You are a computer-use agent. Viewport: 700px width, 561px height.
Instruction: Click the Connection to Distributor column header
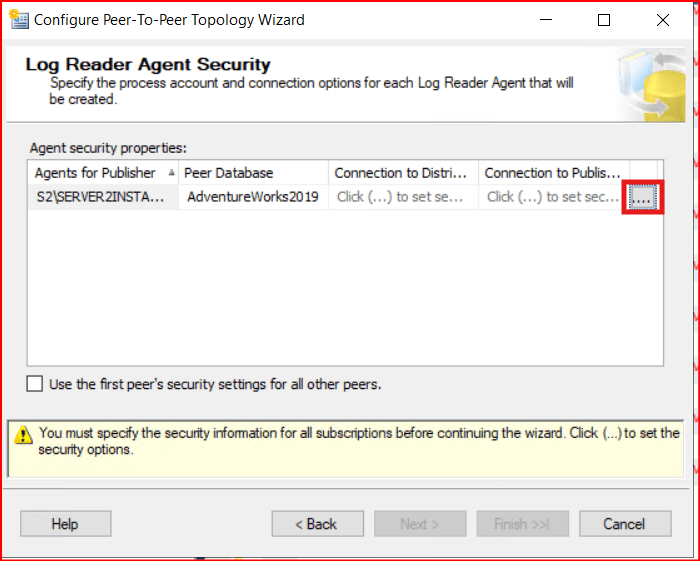coord(401,173)
